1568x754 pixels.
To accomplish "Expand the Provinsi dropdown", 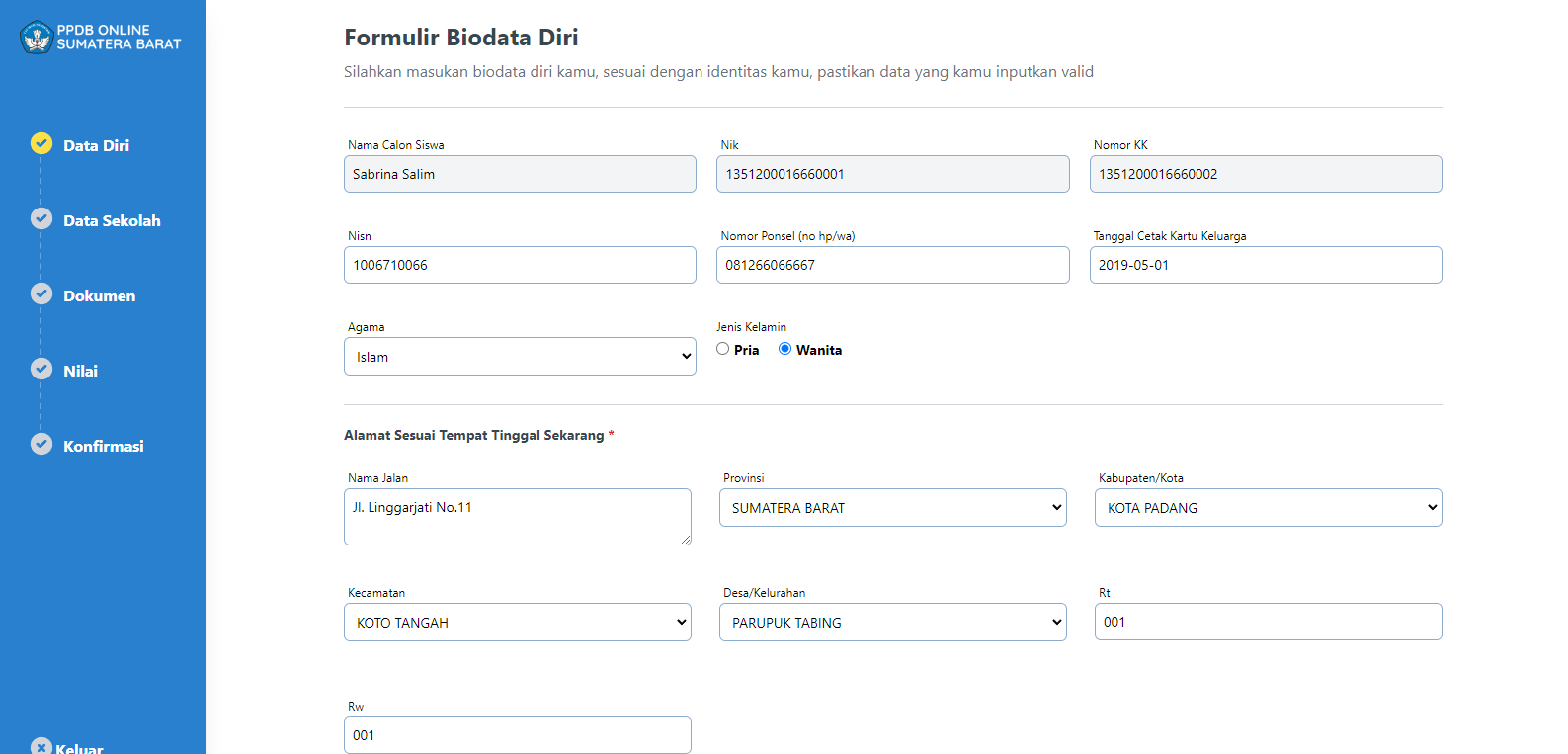I will click(892, 508).
